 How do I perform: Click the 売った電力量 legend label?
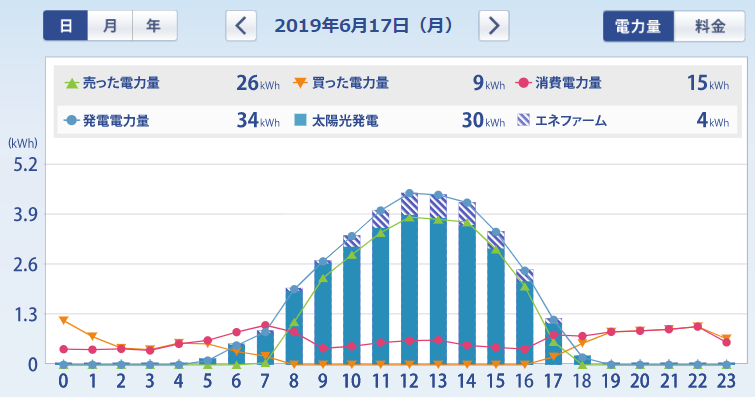click(121, 83)
